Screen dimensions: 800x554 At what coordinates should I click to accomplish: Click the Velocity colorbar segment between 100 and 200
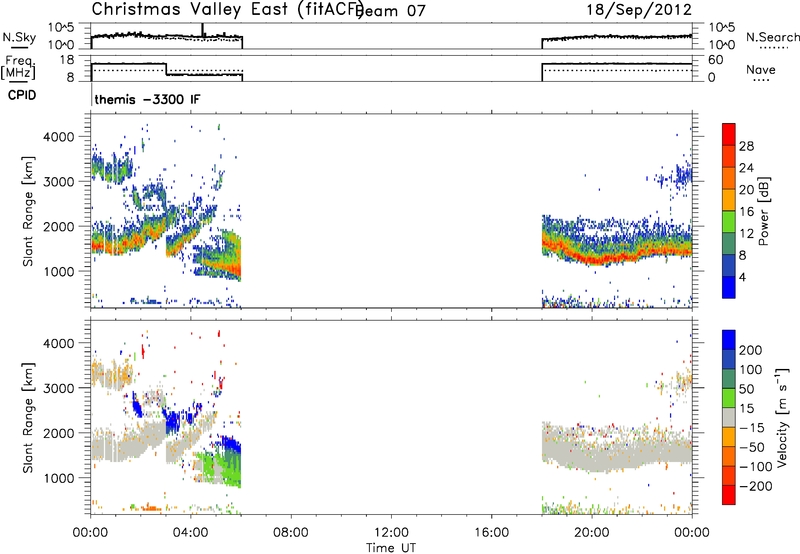click(729, 359)
